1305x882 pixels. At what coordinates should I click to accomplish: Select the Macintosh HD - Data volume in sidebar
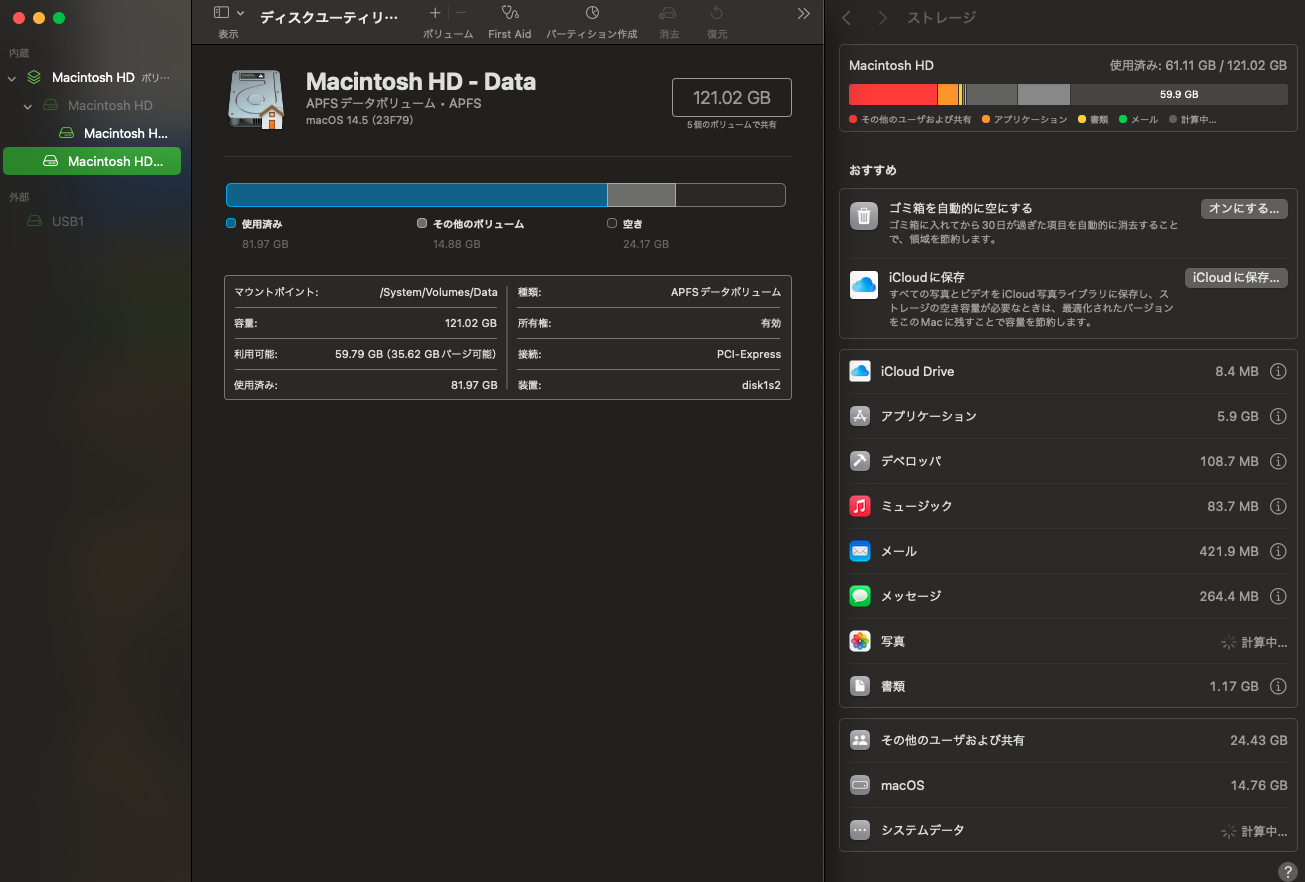pos(92,161)
